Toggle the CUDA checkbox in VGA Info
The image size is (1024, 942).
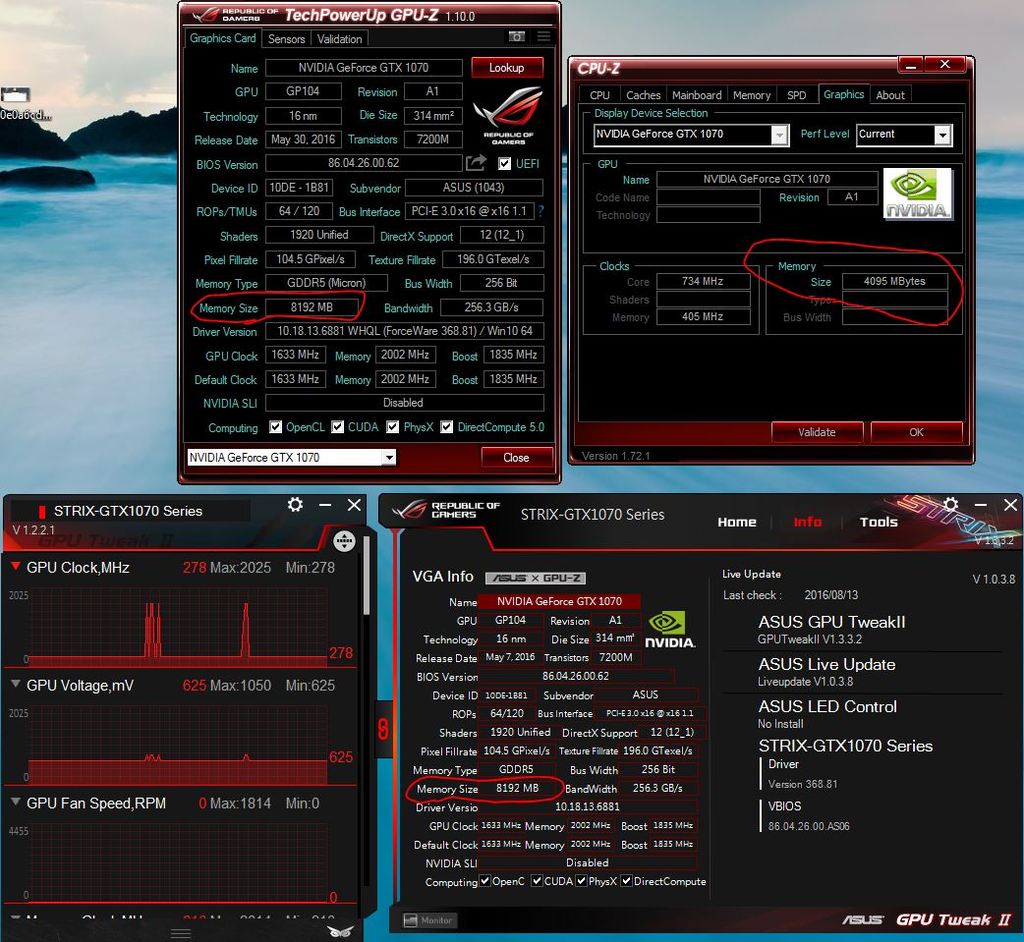pos(537,881)
